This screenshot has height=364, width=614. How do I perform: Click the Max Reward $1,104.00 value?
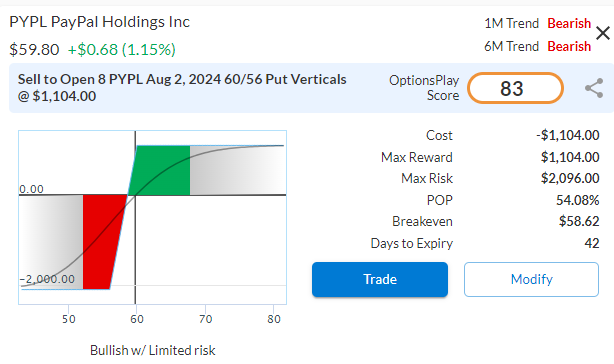[570, 157]
